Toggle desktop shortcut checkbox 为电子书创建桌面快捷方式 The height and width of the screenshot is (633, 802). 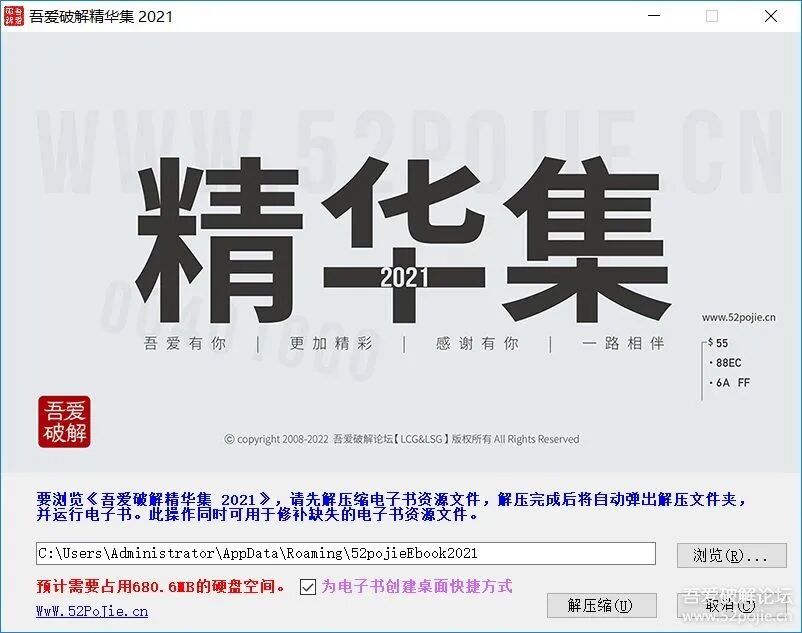pos(308,587)
